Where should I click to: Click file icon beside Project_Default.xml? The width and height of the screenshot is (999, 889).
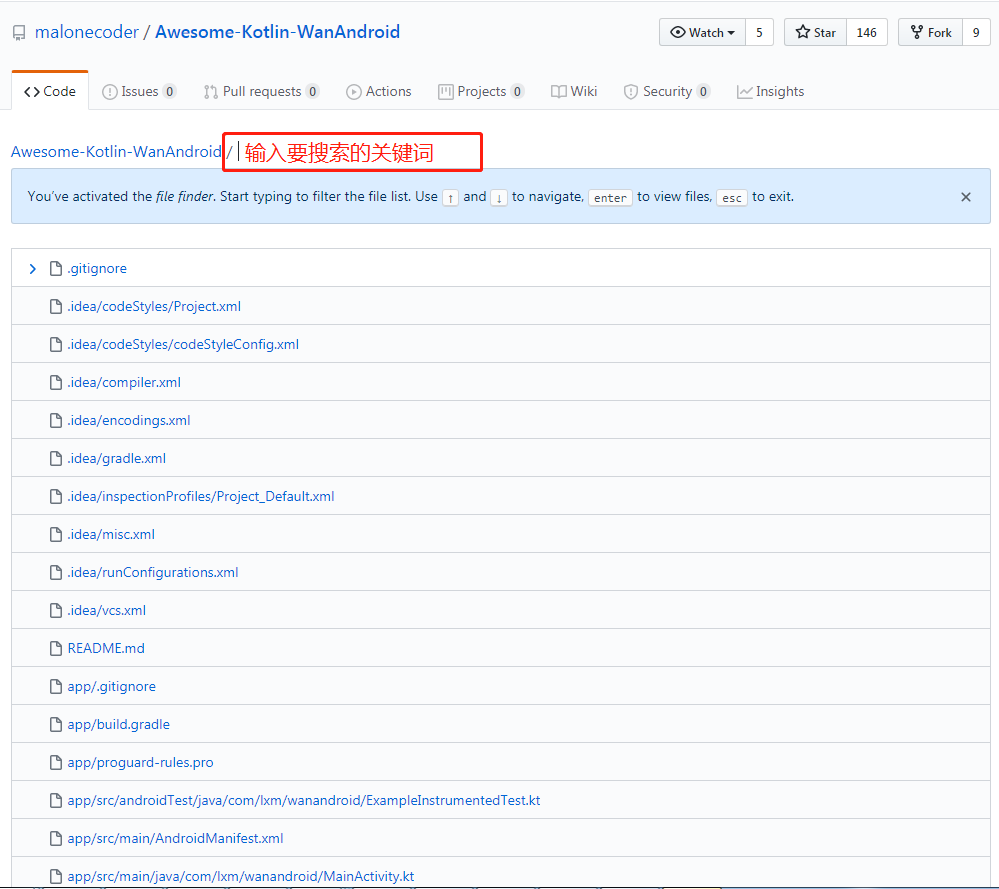pyautogui.click(x=56, y=496)
